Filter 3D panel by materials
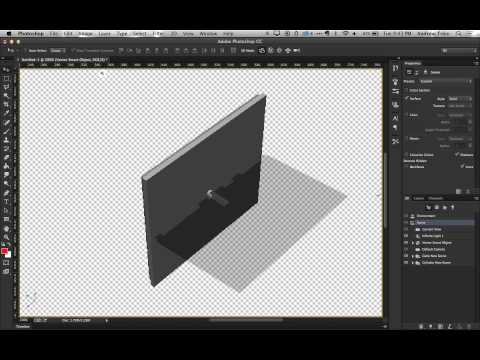Screen dimensions: 480x360 [x=445, y=207]
